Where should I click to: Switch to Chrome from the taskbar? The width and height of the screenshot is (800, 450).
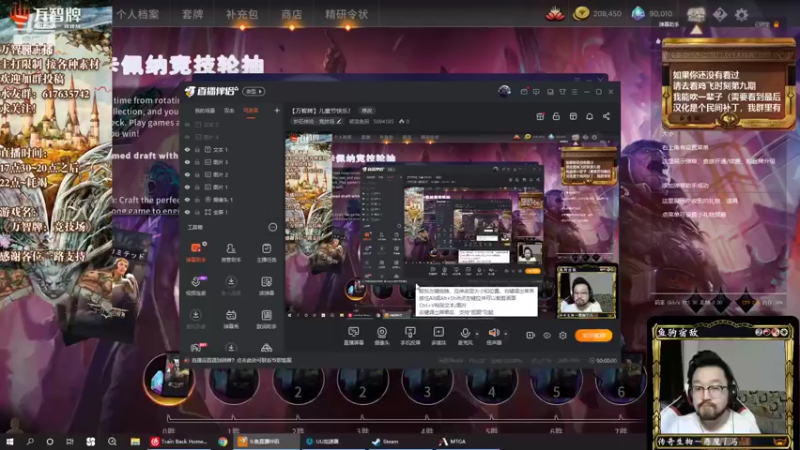pos(223,441)
